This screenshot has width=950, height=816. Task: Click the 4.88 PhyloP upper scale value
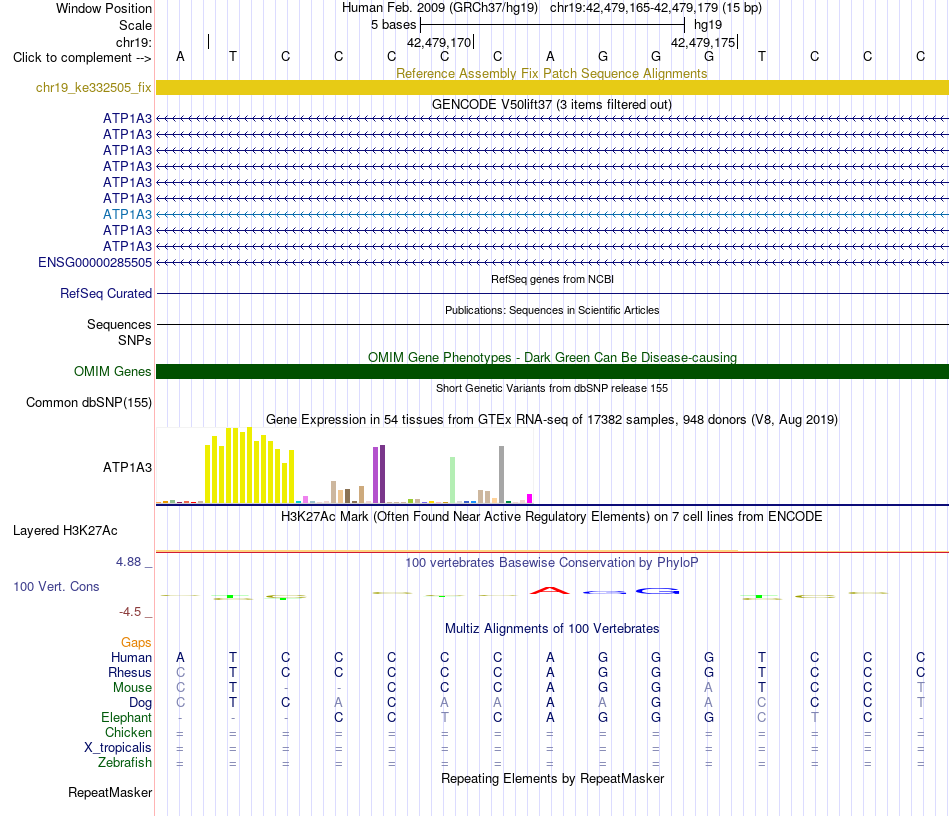[128, 562]
